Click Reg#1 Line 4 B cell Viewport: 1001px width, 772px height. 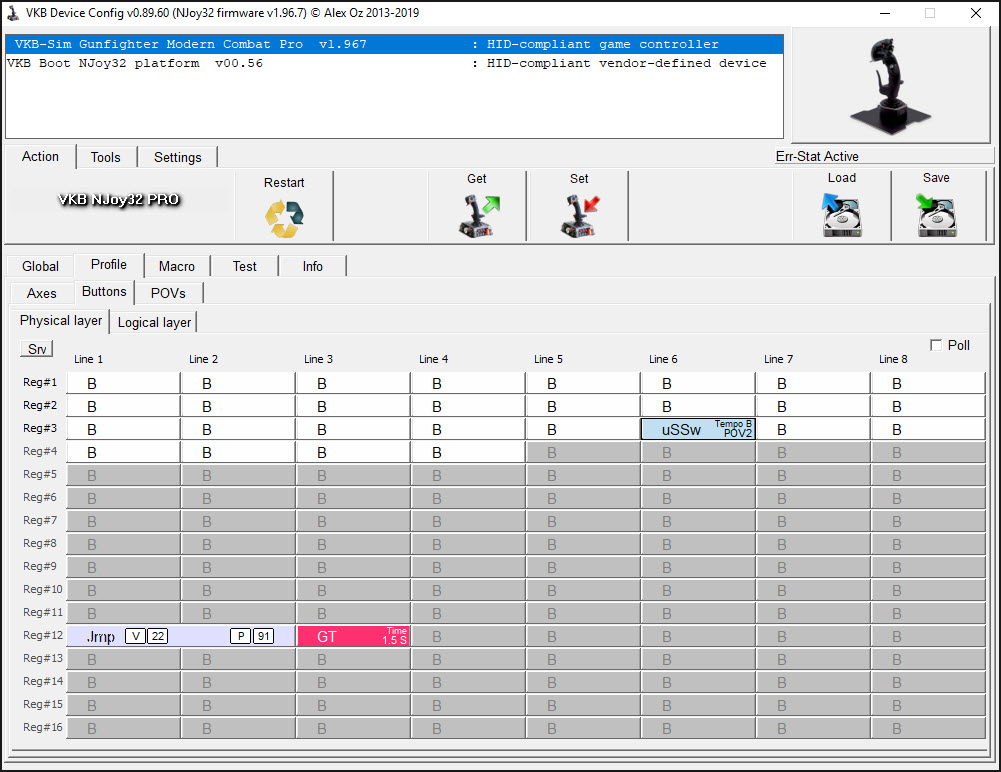[468, 383]
